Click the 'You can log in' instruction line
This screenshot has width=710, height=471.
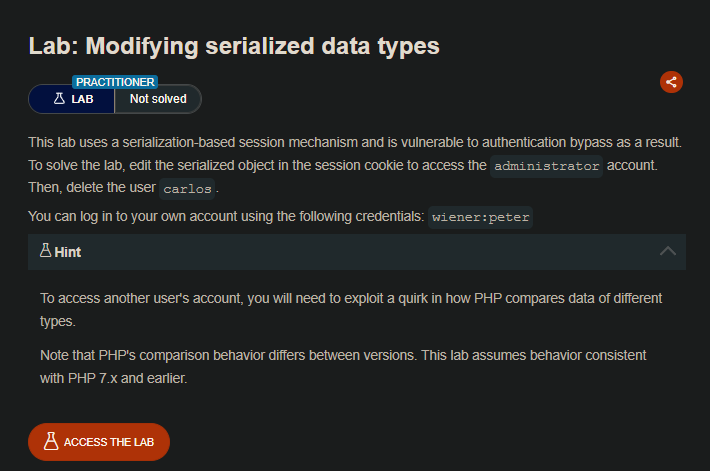click(x=225, y=216)
